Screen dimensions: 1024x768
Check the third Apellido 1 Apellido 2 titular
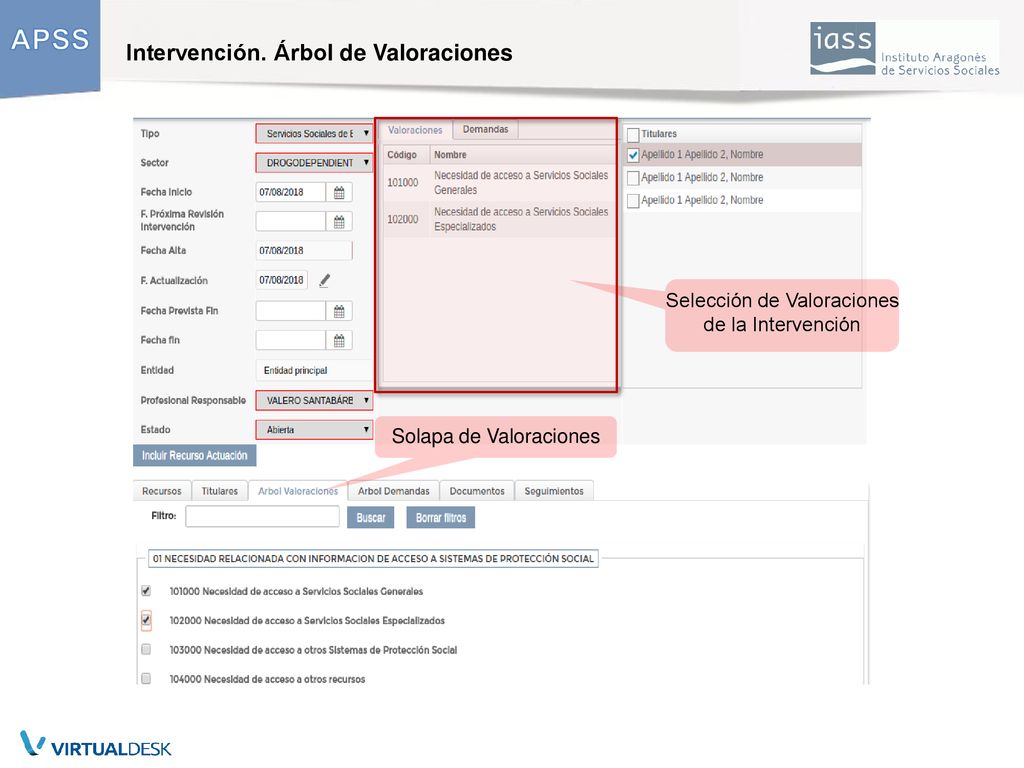point(633,200)
